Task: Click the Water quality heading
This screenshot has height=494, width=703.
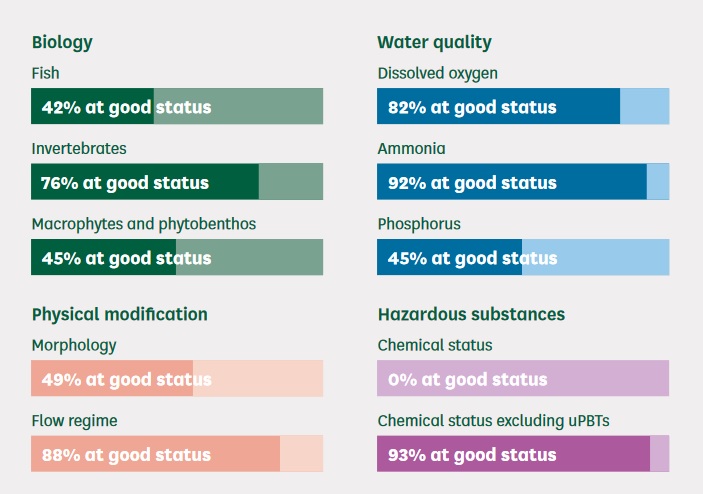Action: (x=434, y=43)
